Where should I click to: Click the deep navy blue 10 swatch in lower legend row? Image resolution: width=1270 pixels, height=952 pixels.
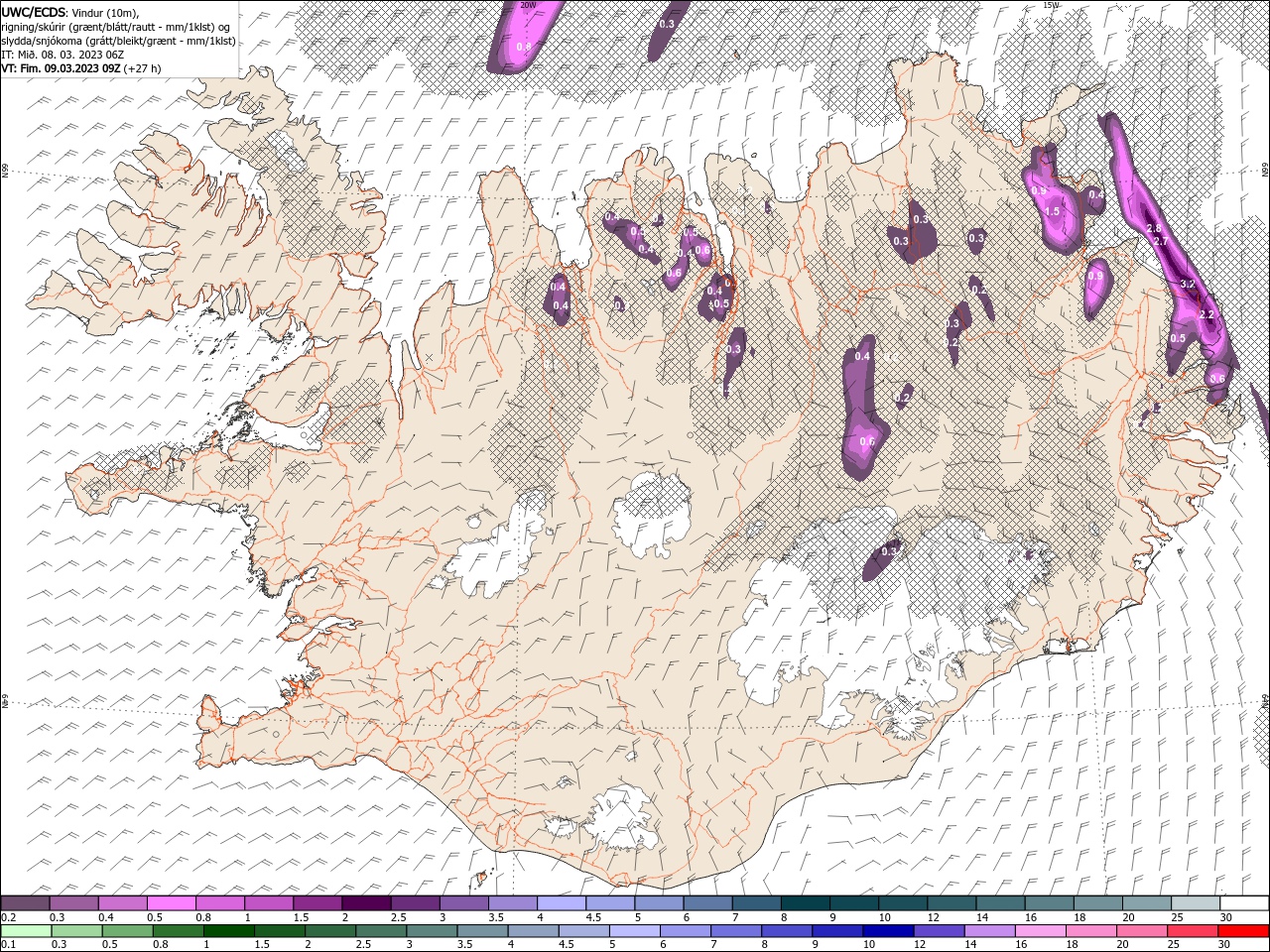click(888, 930)
